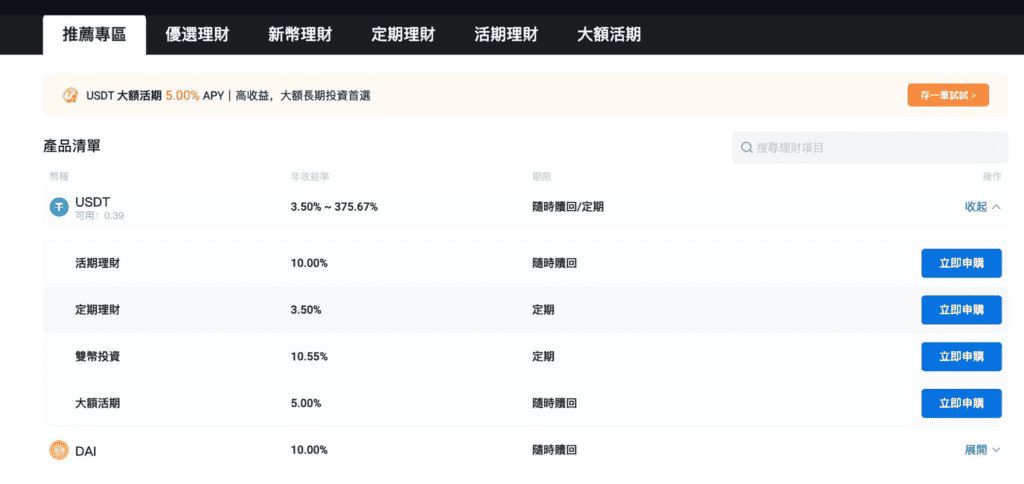1024x484 pixels.
Task: Click the USDT coin icon
Action: coord(59,207)
